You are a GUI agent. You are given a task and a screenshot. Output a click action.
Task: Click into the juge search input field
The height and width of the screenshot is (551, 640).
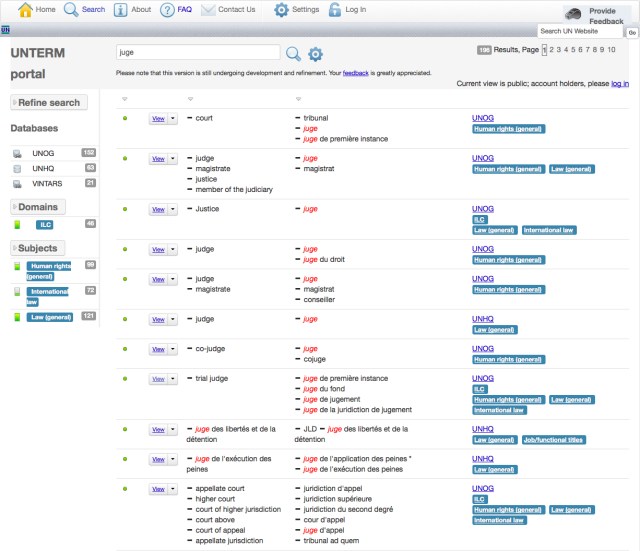pos(197,52)
